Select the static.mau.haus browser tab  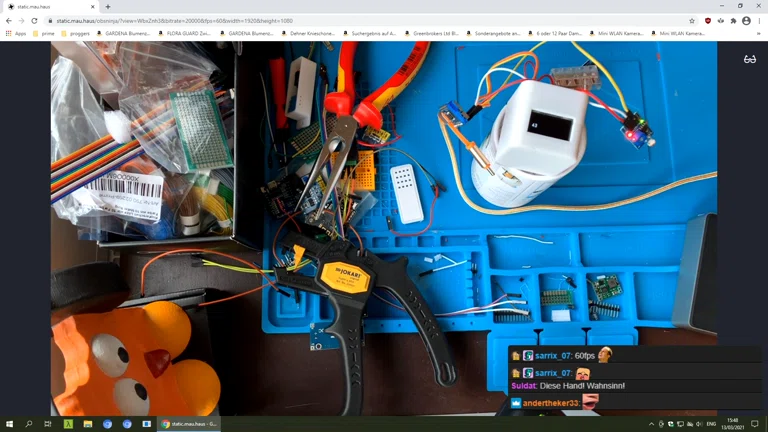[x=45, y=6]
